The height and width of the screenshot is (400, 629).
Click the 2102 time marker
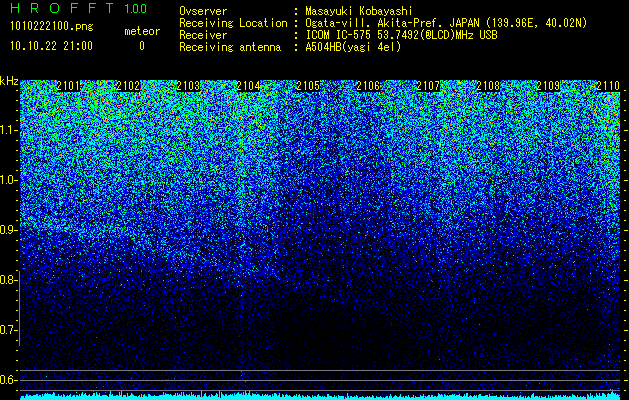coord(128,86)
